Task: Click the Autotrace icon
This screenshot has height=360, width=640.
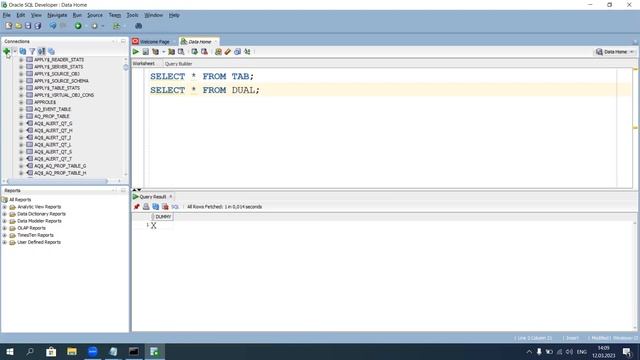Action: click(x=172, y=51)
